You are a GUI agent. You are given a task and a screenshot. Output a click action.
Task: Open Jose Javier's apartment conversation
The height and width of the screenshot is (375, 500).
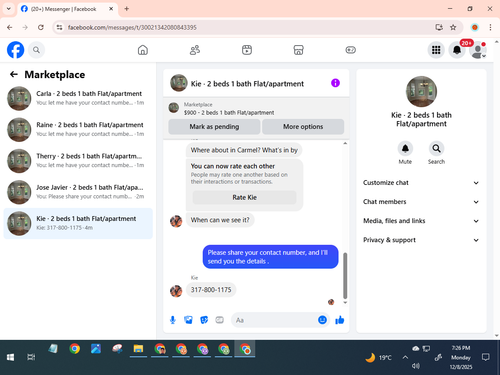pos(78,192)
